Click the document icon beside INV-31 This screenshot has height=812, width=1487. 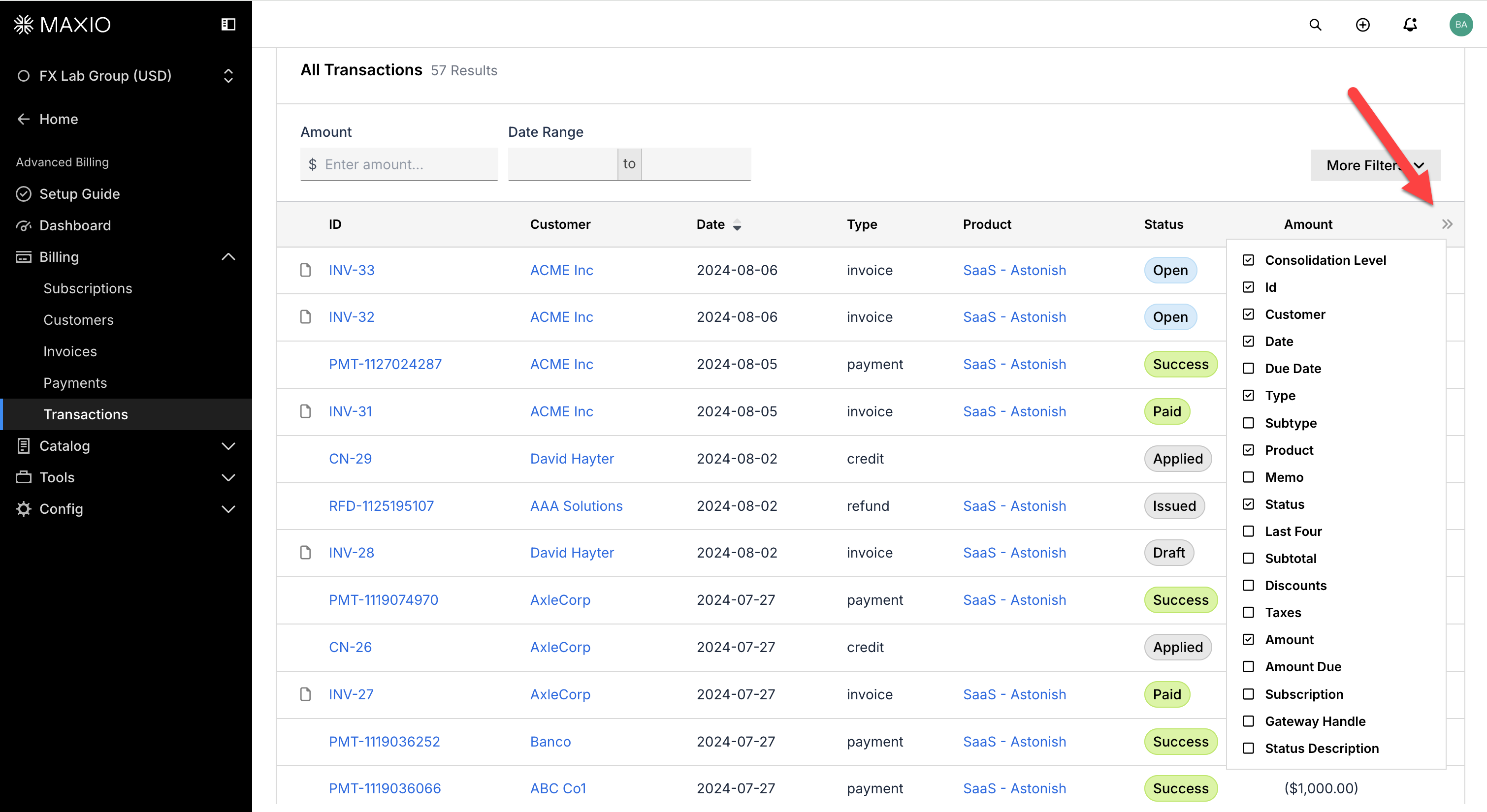click(305, 411)
